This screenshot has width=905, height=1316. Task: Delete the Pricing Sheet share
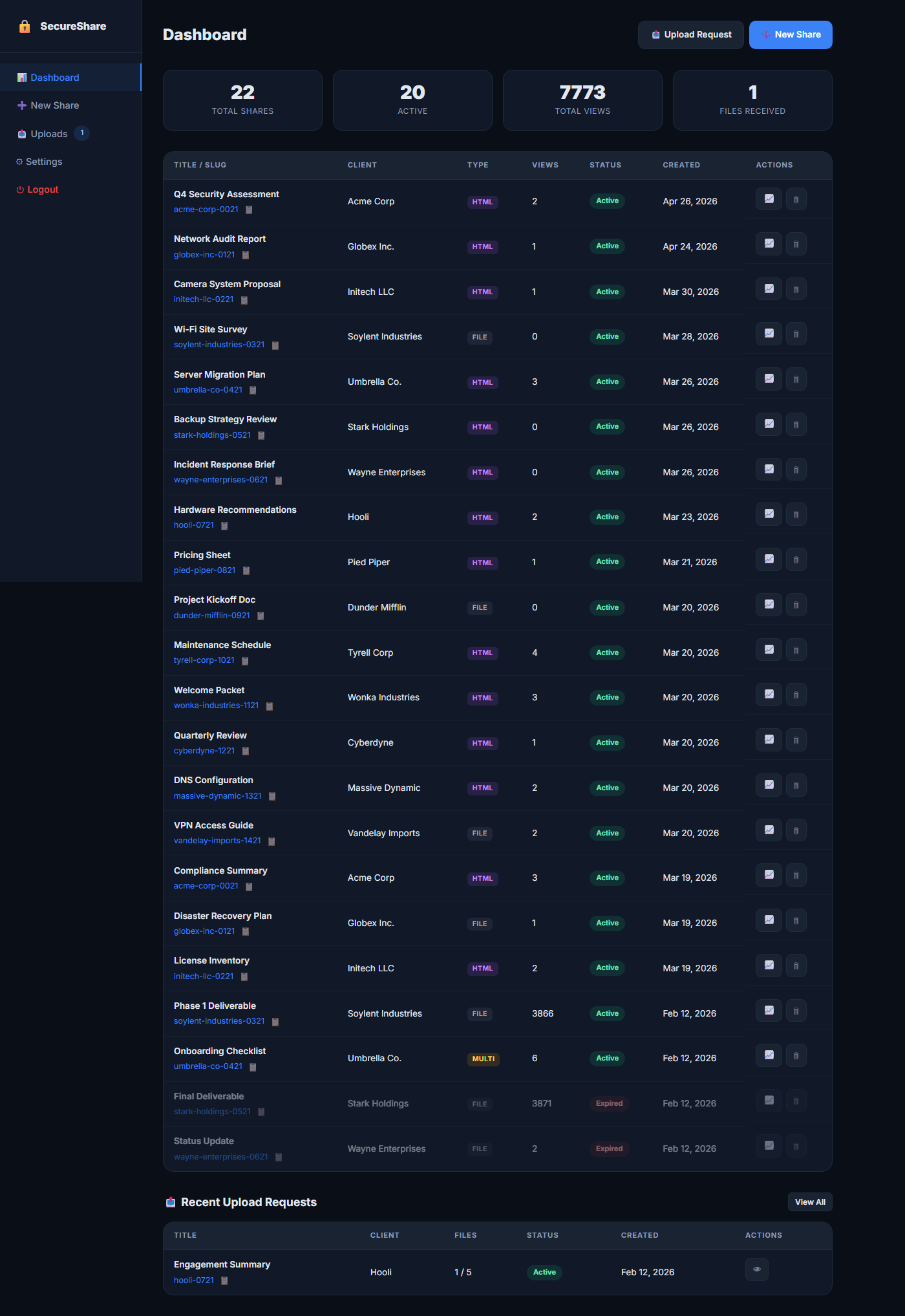[796, 559]
